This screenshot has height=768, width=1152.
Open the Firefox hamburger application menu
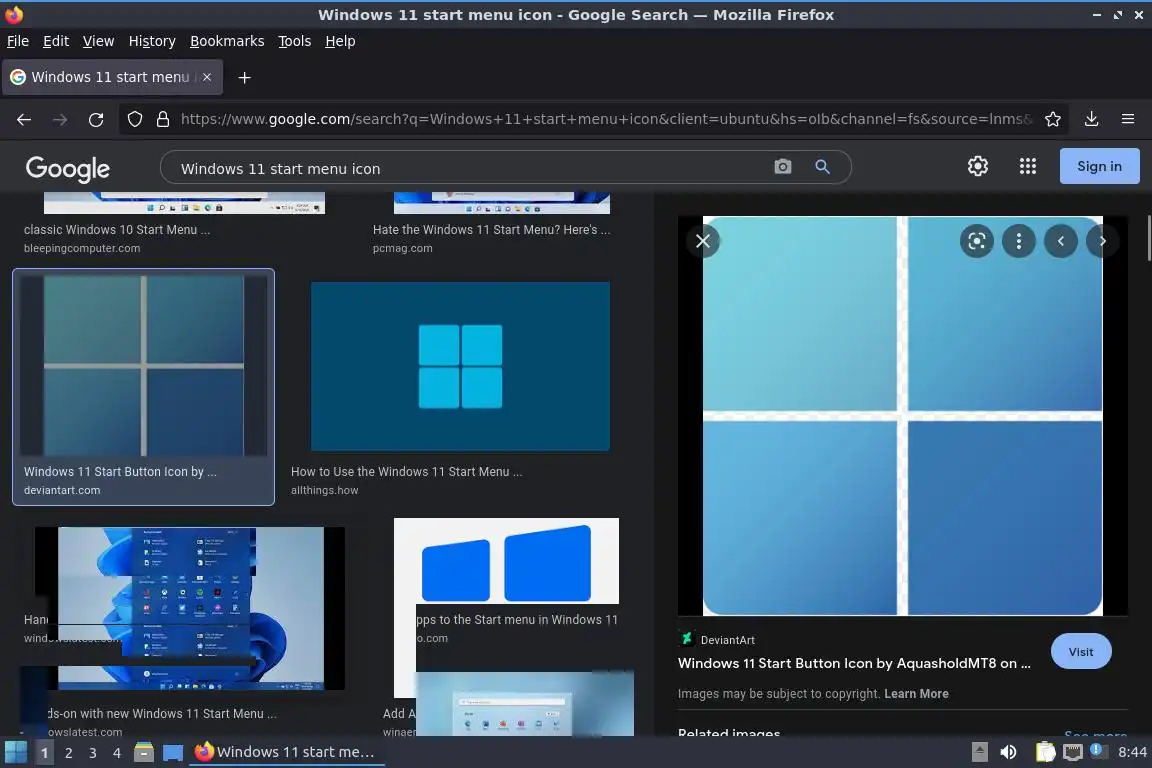tap(1128, 119)
